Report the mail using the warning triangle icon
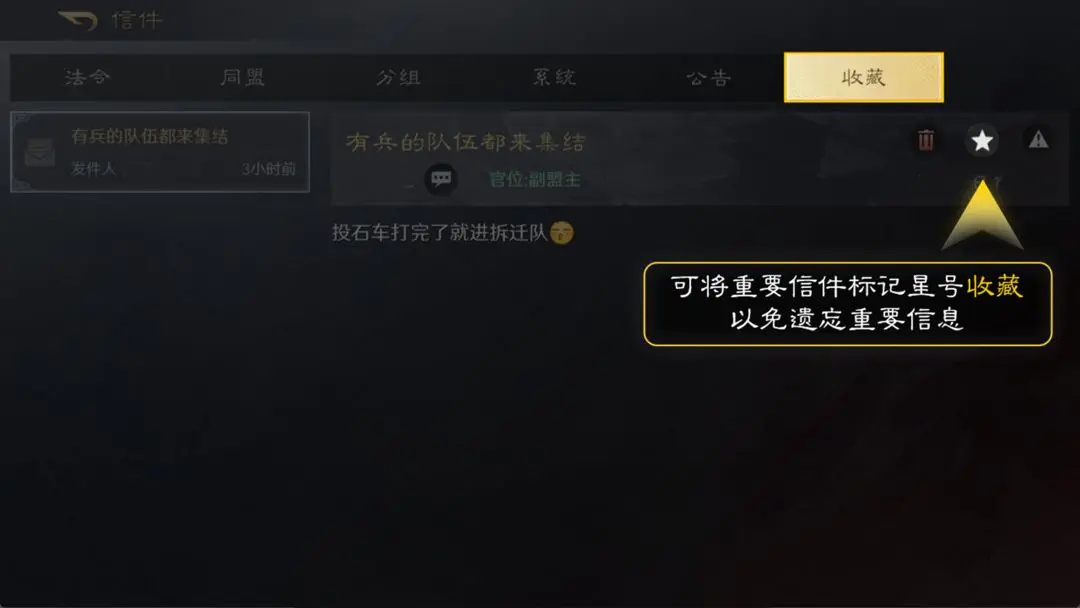The height and width of the screenshot is (608, 1080). point(1038,140)
